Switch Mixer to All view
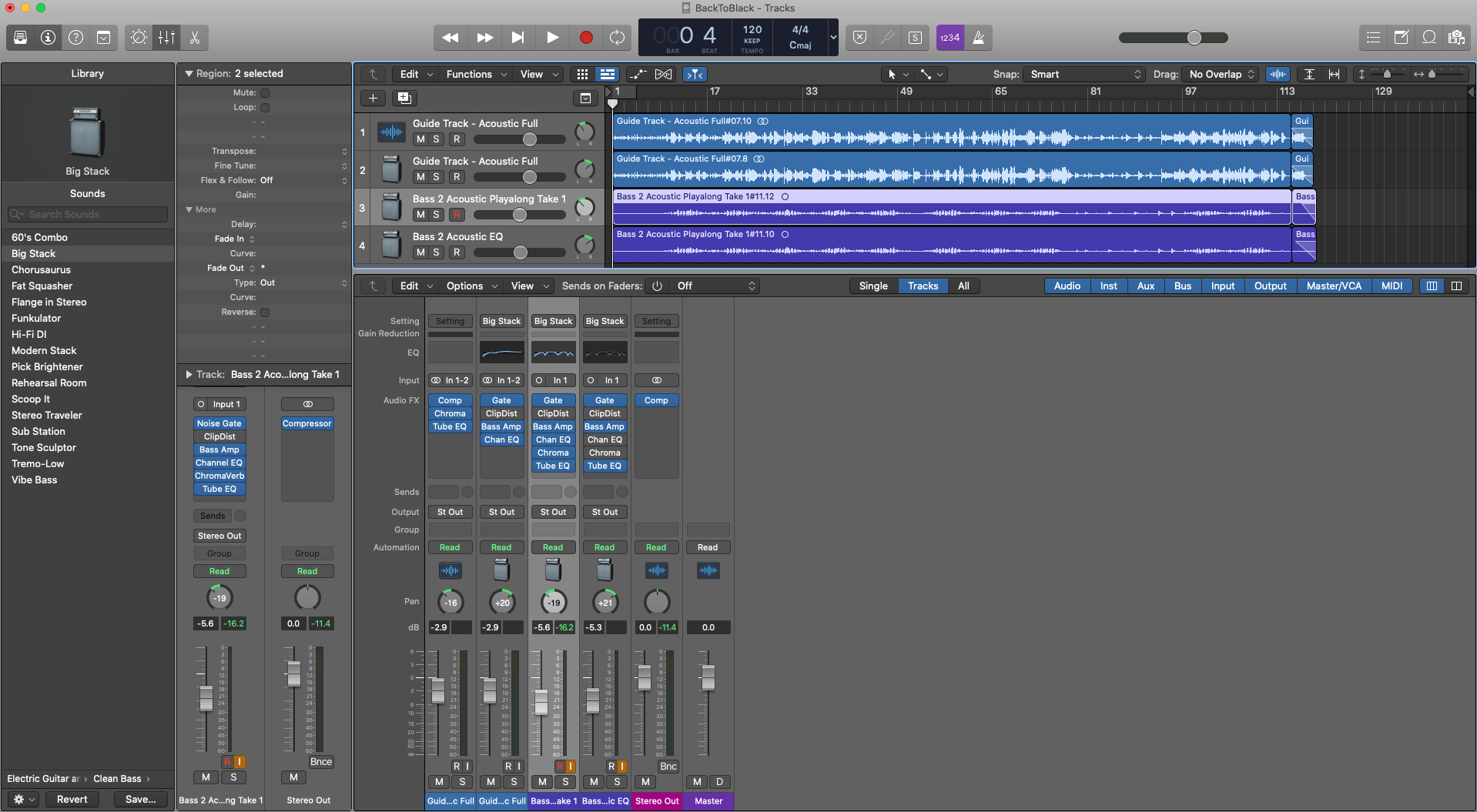Screen dimensions: 1477x812 963,286
